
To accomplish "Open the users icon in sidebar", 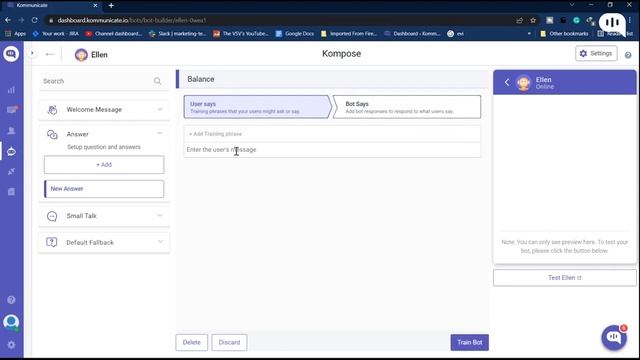I will point(11,131).
